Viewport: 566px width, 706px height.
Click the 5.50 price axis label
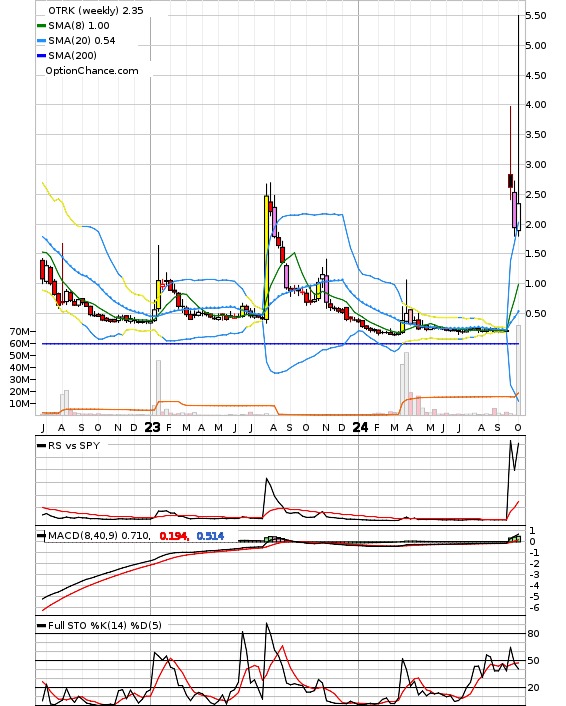536,16
